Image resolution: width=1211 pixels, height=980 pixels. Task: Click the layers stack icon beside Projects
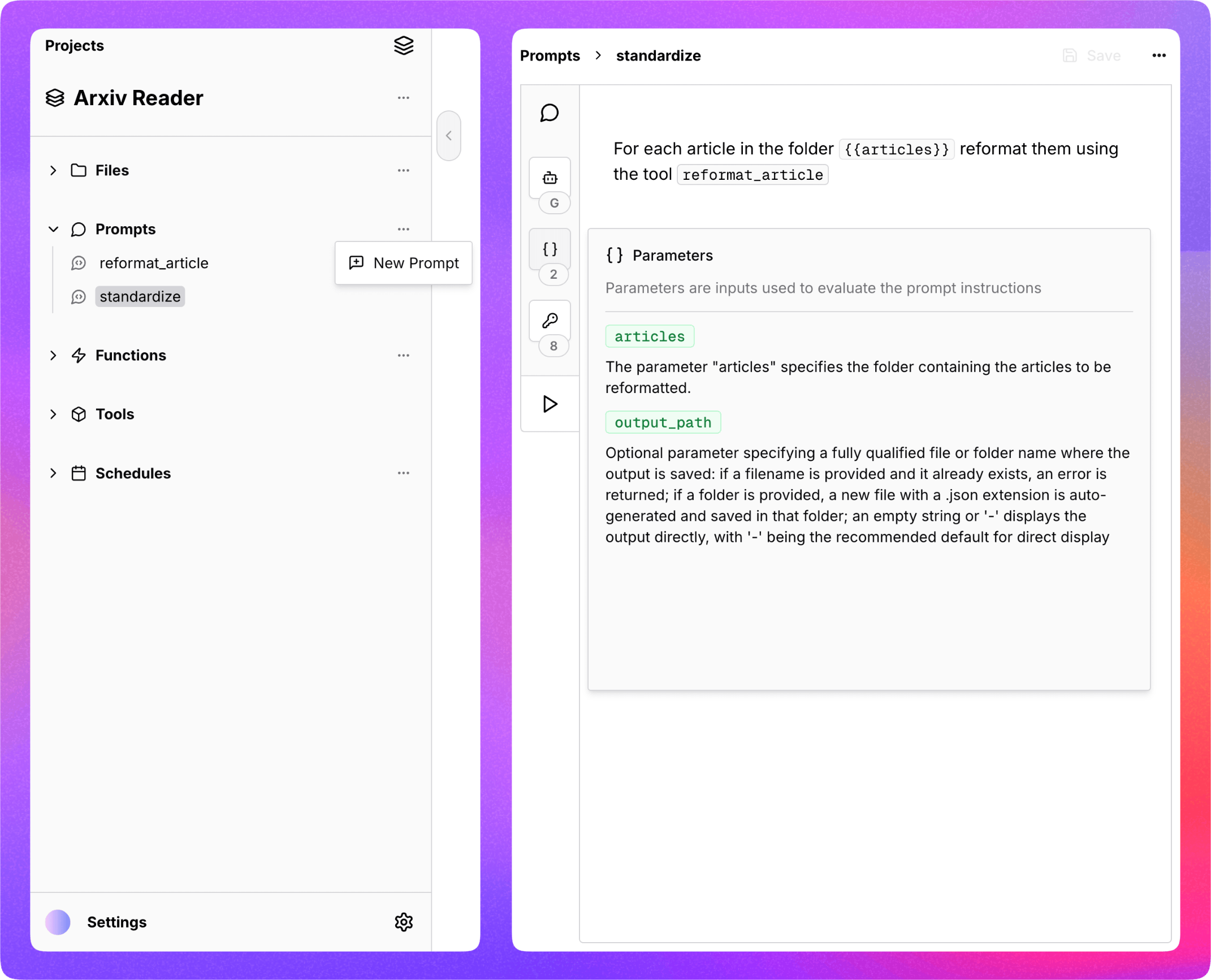tap(404, 45)
